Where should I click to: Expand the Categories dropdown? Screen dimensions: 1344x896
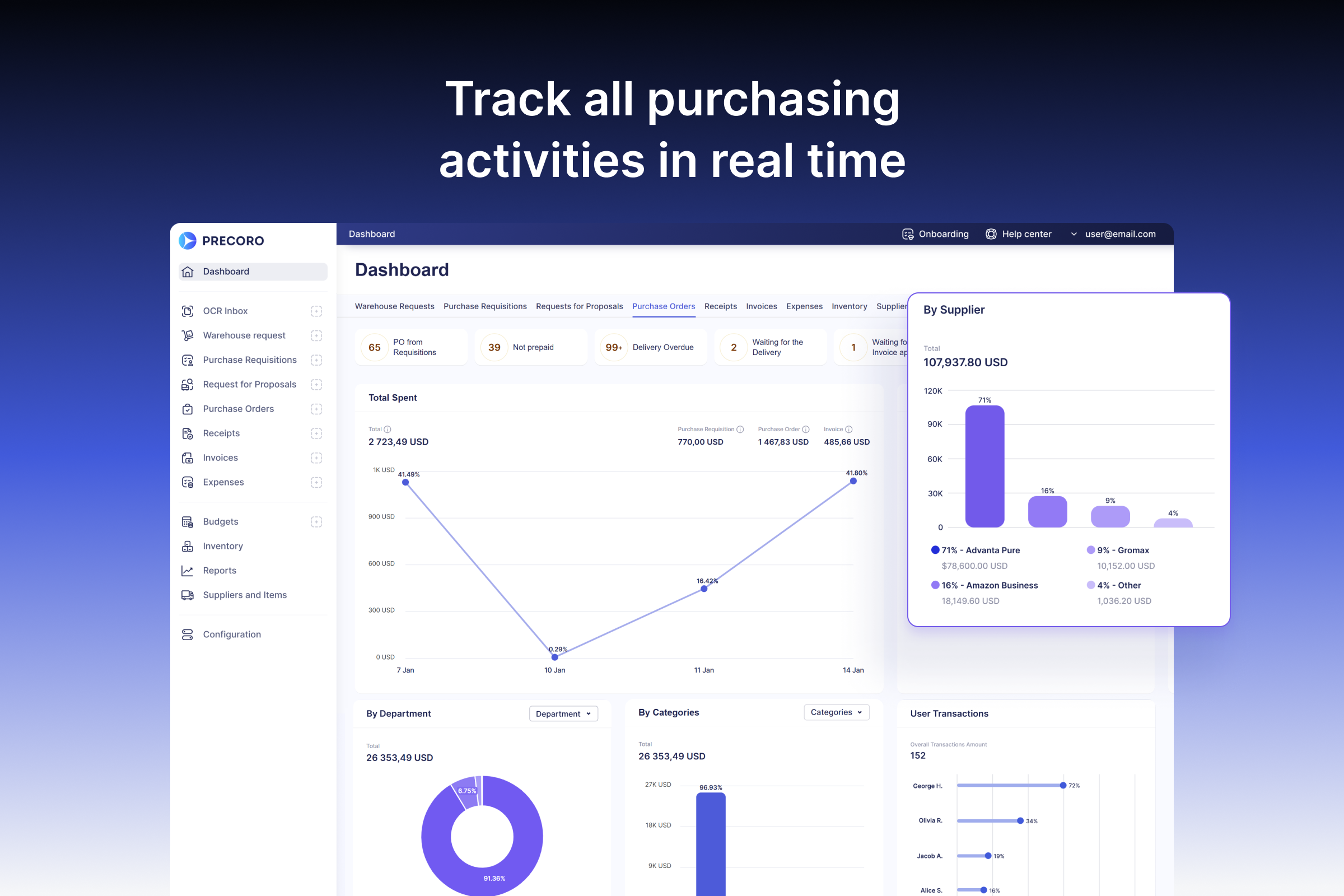pos(836,712)
